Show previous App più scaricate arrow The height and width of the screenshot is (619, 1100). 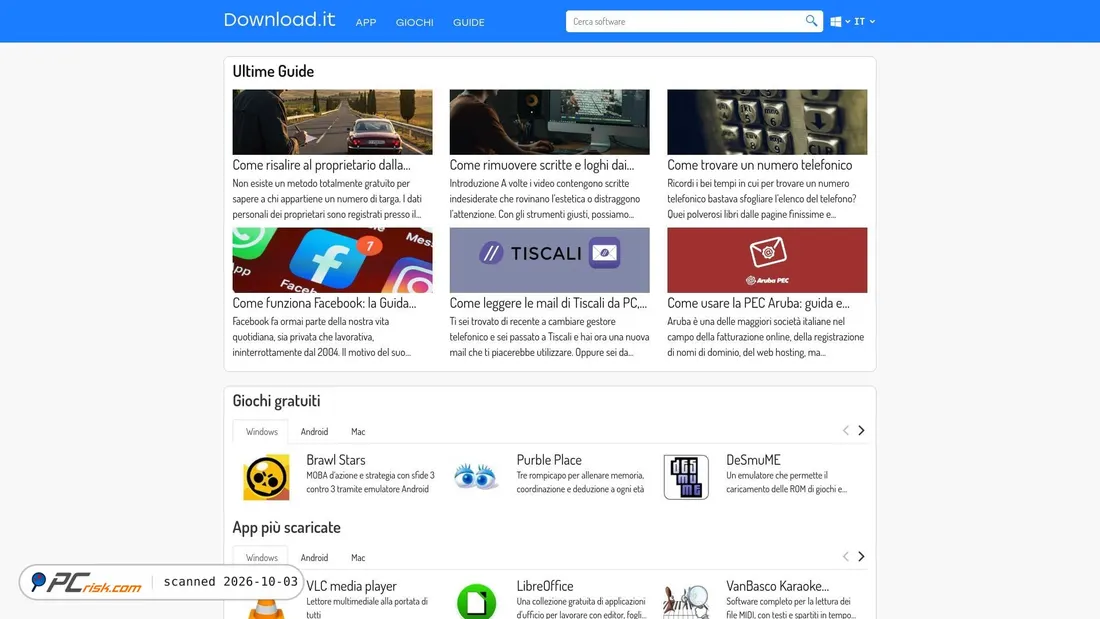pyautogui.click(x=845, y=557)
